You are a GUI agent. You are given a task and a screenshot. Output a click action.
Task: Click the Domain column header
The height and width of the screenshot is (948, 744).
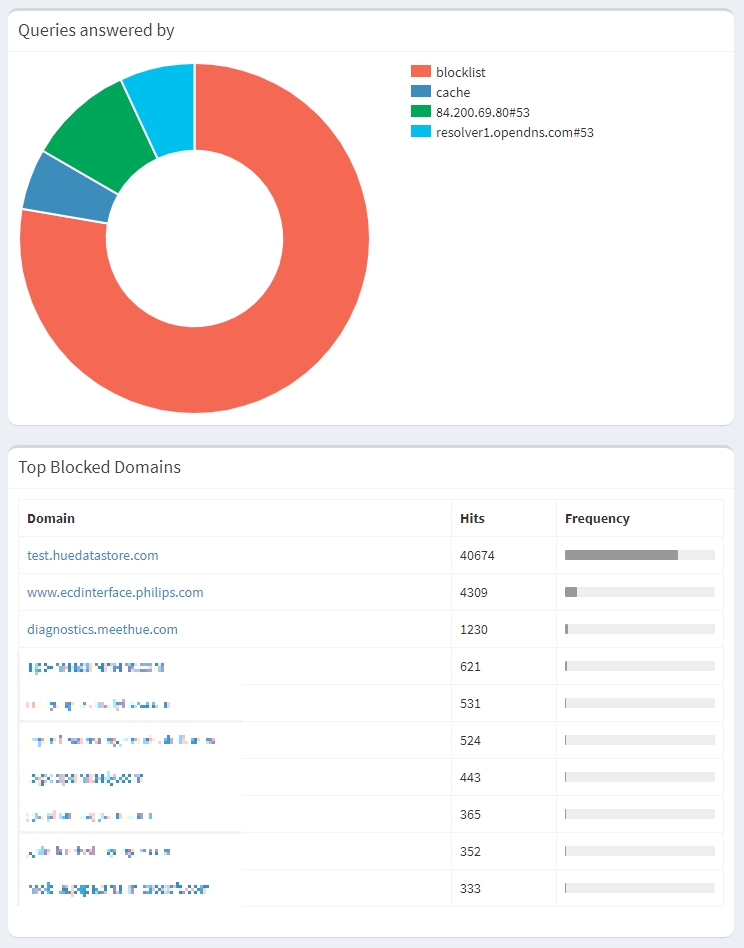(x=51, y=518)
